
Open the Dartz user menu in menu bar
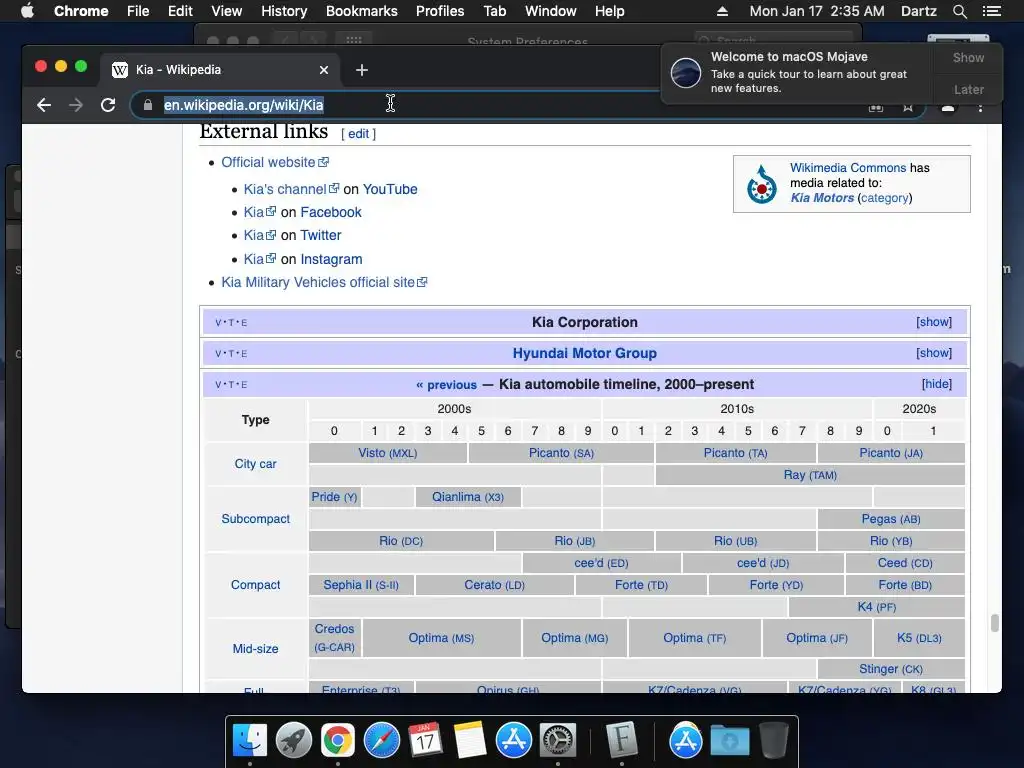(918, 11)
